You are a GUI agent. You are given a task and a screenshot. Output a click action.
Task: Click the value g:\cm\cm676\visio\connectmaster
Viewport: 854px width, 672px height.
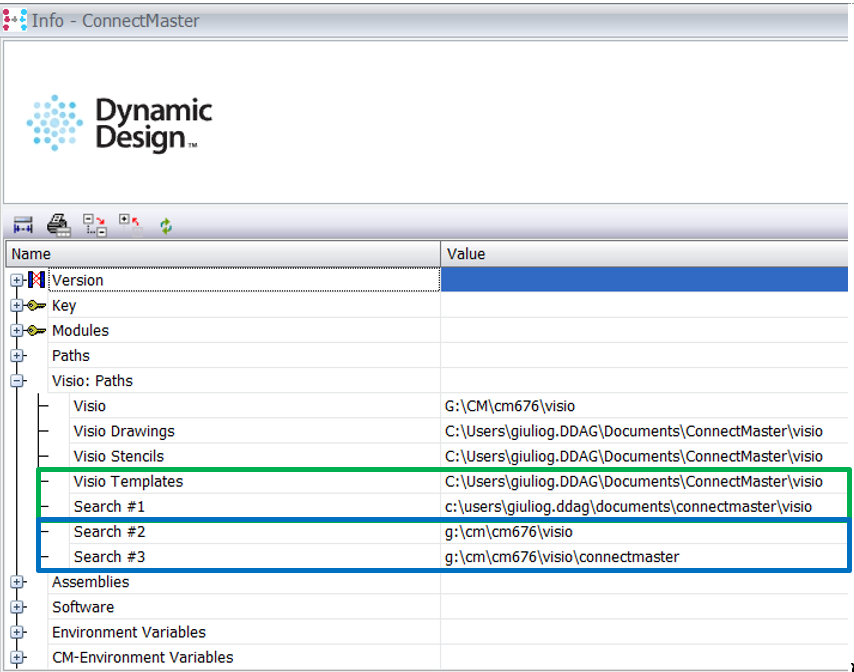(x=562, y=557)
